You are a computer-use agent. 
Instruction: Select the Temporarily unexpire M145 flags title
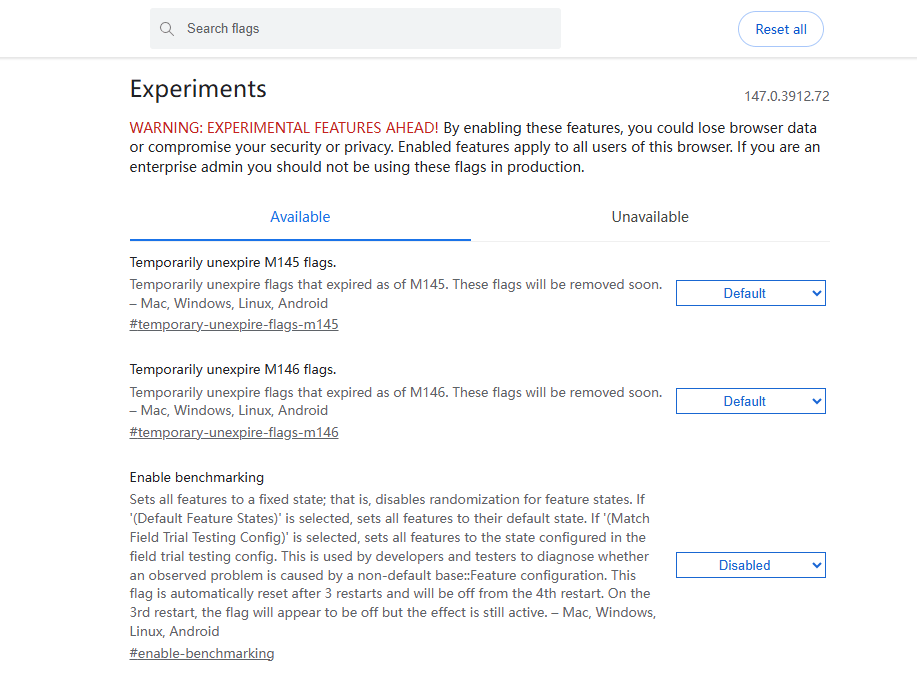point(233,263)
